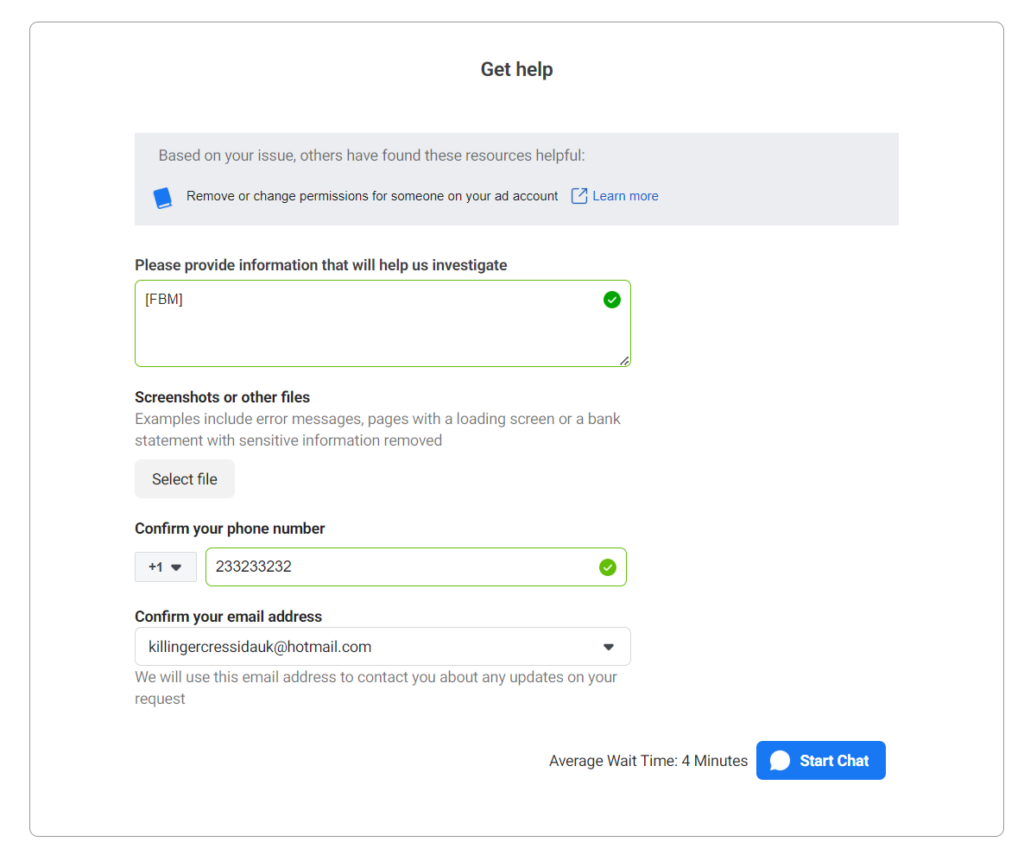Click the Average Wait Time text
This screenshot has height=861, width=1024.
point(648,761)
